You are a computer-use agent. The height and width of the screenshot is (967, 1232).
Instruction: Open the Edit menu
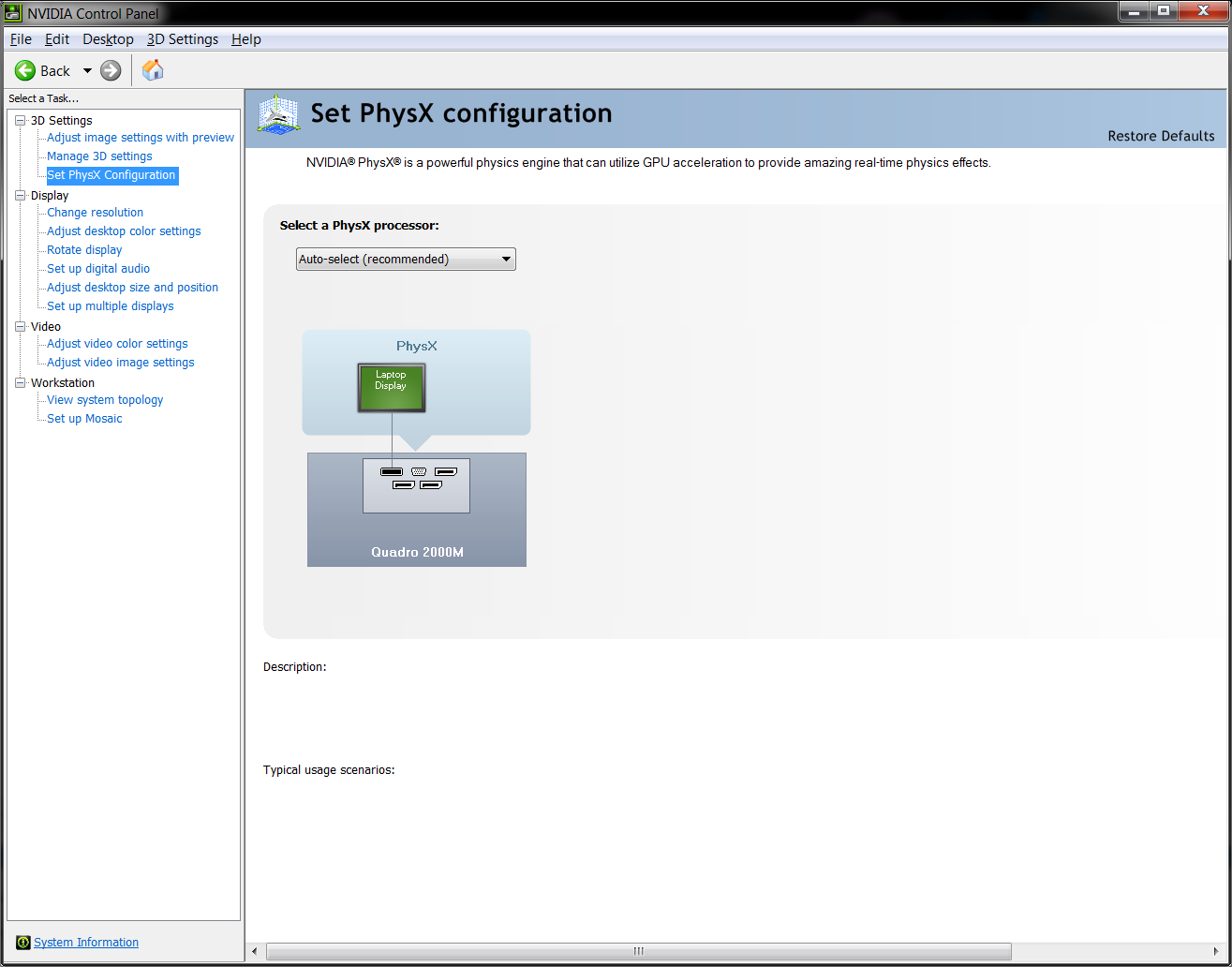57,39
